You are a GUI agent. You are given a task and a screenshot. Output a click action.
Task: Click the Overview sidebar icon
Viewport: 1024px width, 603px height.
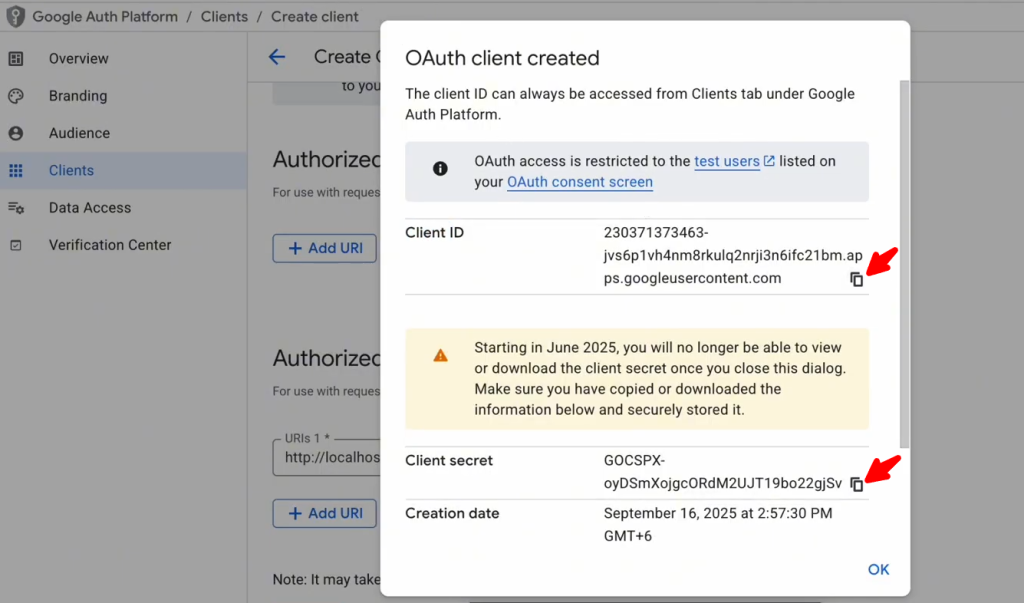16,59
